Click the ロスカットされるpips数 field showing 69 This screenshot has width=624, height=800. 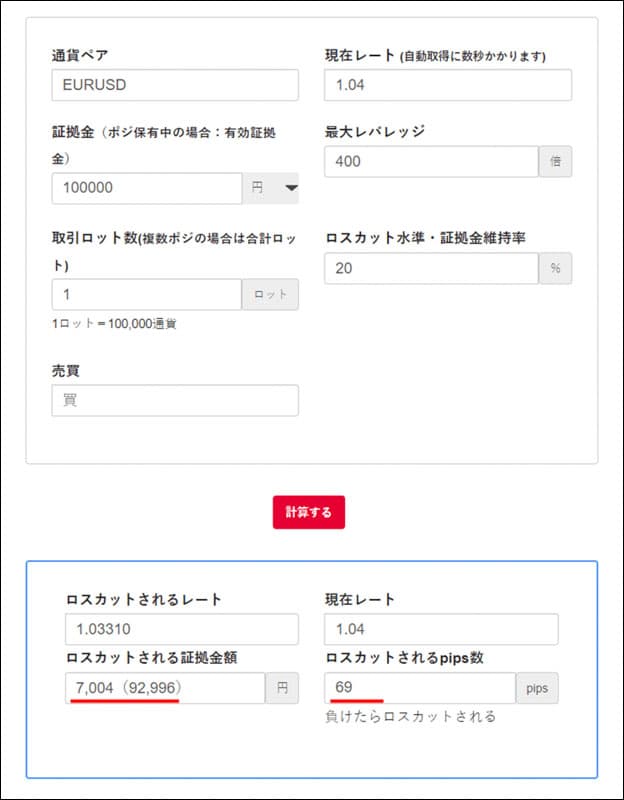[x=420, y=688]
